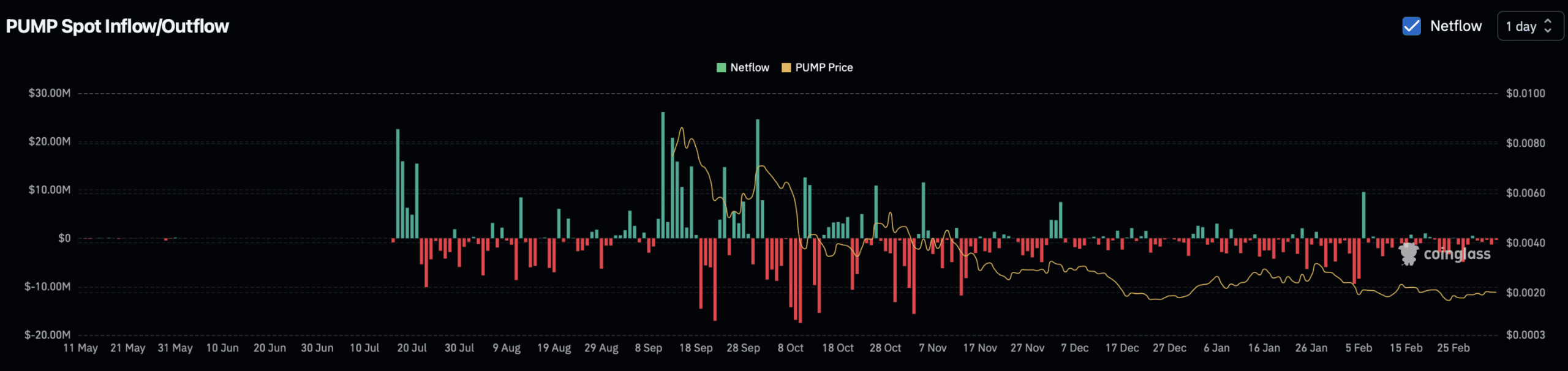Click the 28 Oct date label
The height and width of the screenshot is (371, 1568).
pos(886,348)
